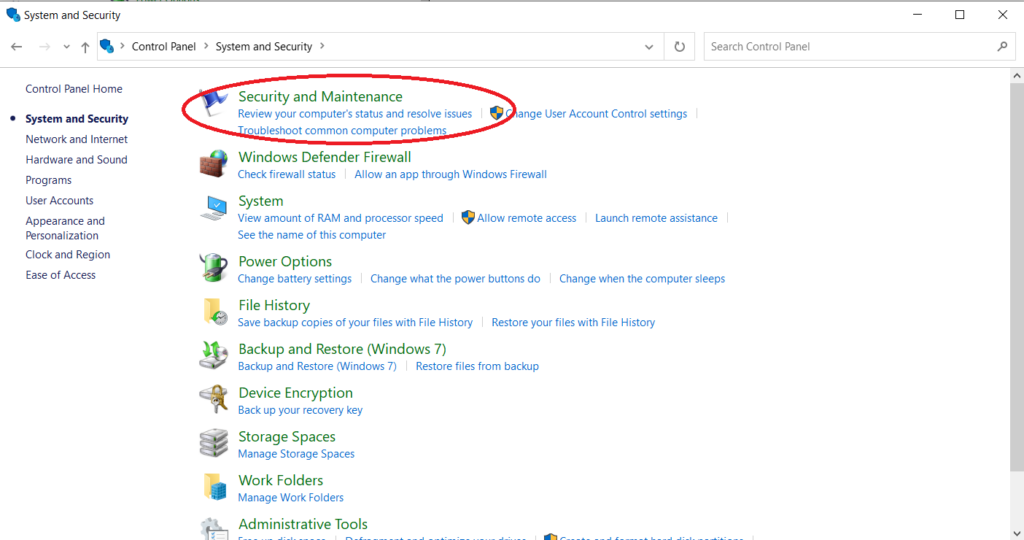This screenshot has width=1024, height=540.
Task: Click the Administrative Tools gear icon
Action: pyautogui.click(x=214, y=528)
